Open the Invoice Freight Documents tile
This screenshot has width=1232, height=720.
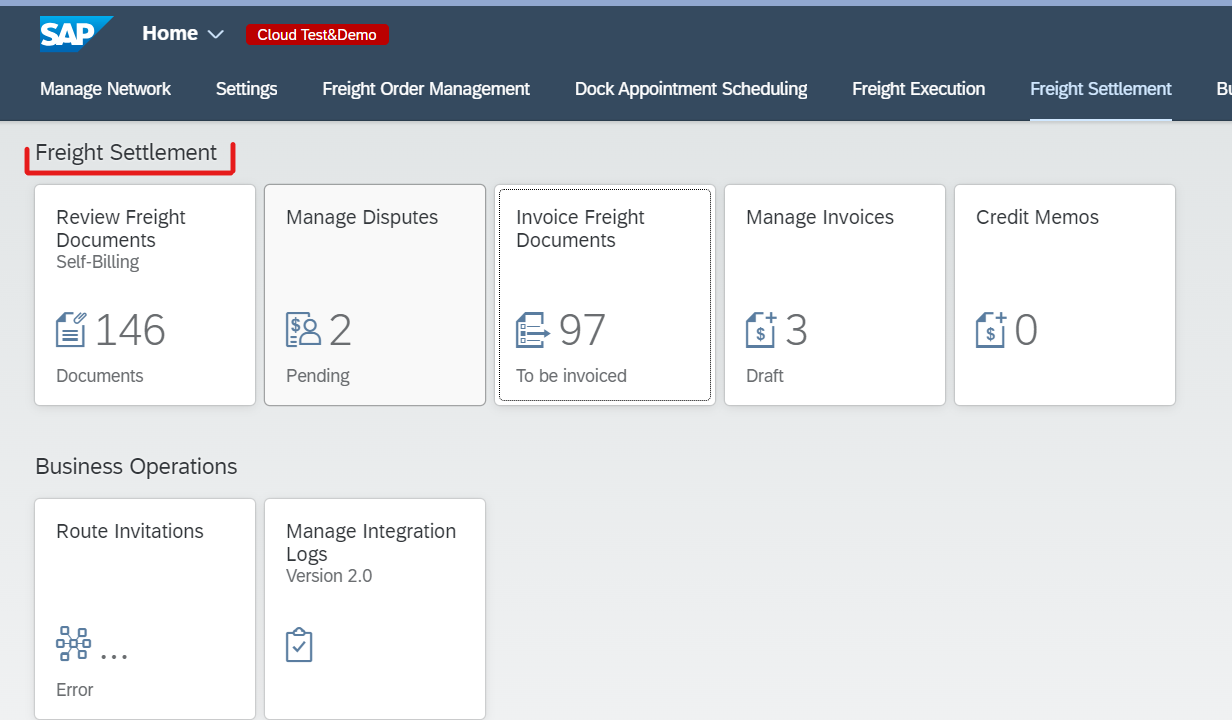coord(604,294)
